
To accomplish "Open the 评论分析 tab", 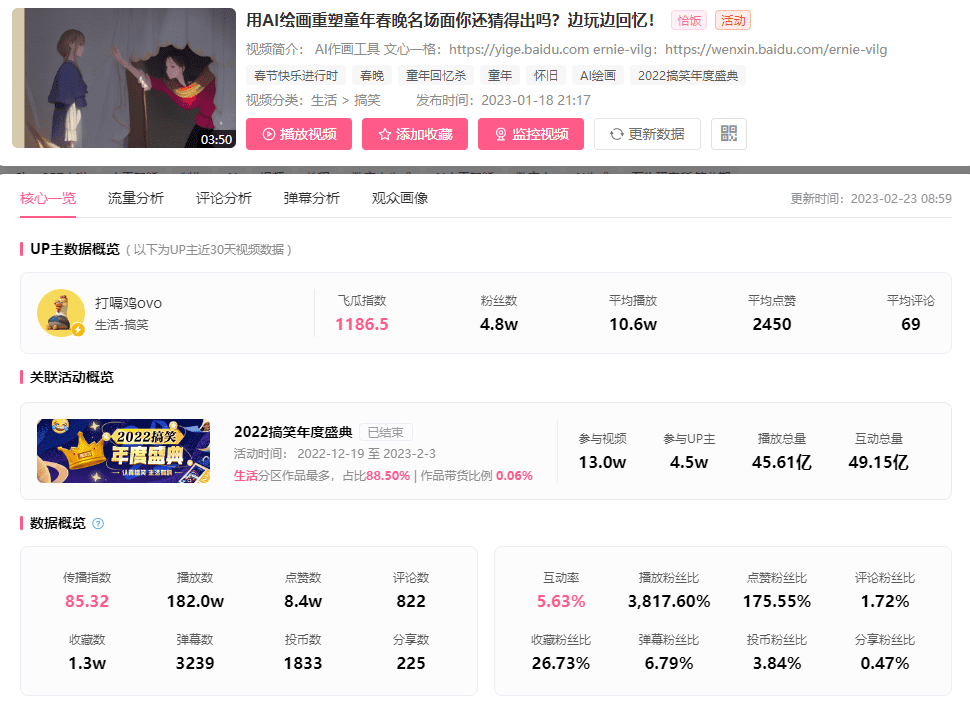I will pos(224,198).
